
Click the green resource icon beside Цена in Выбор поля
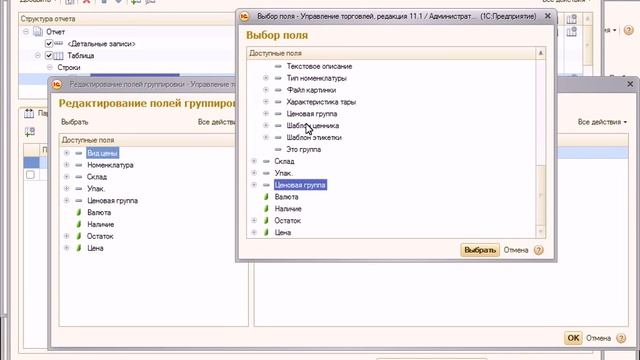pyautogui.click(x=267, y=232)
